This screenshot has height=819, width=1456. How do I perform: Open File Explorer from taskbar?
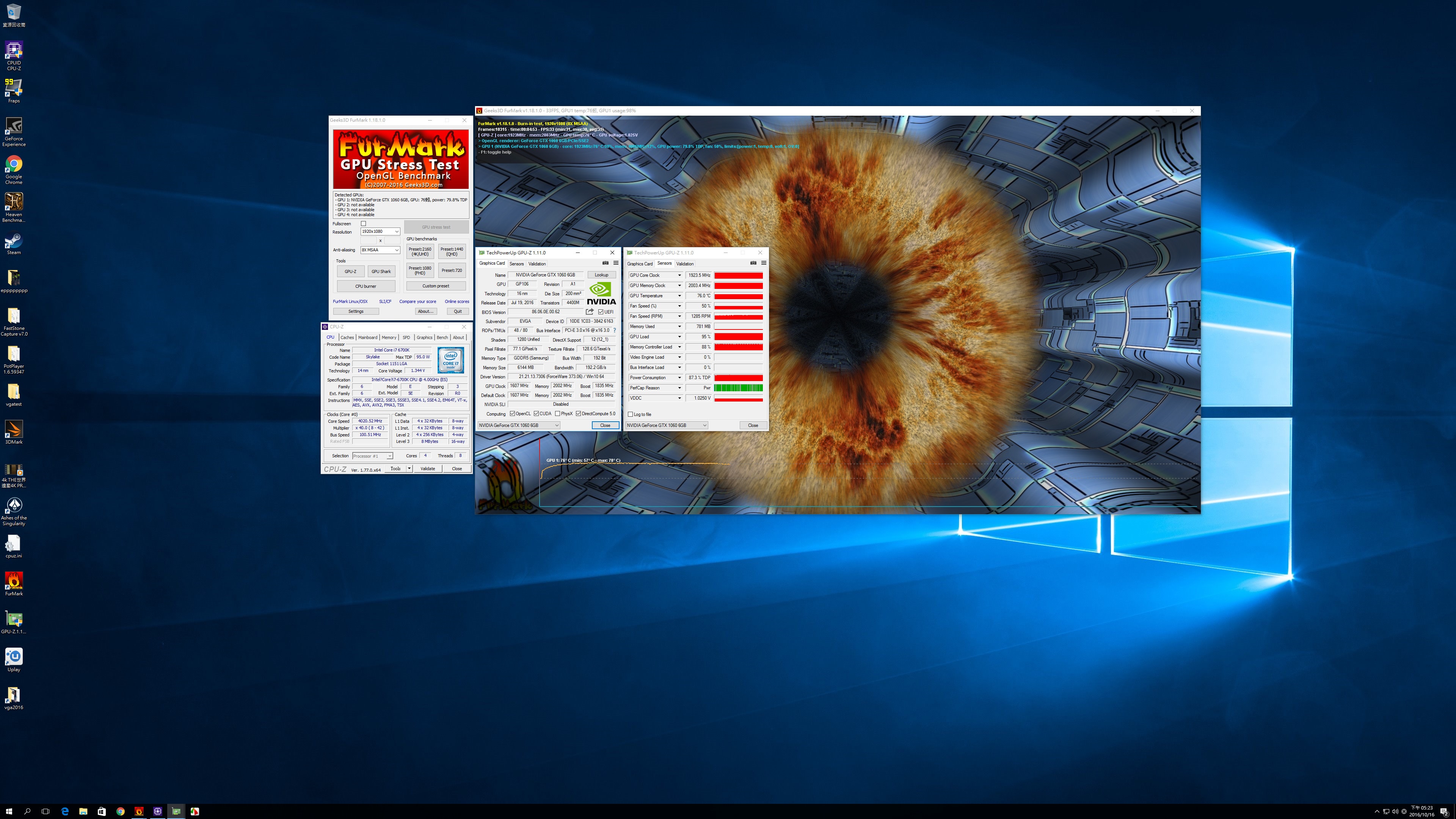click(83, 811)
